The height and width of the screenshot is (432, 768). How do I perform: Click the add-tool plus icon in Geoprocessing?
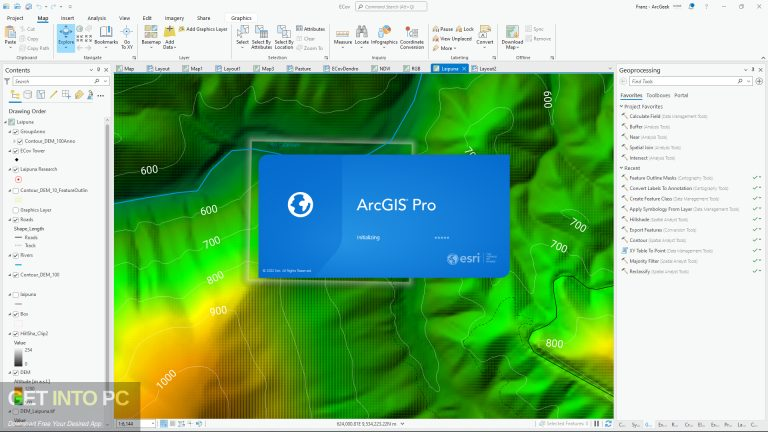tap(759, 81)
